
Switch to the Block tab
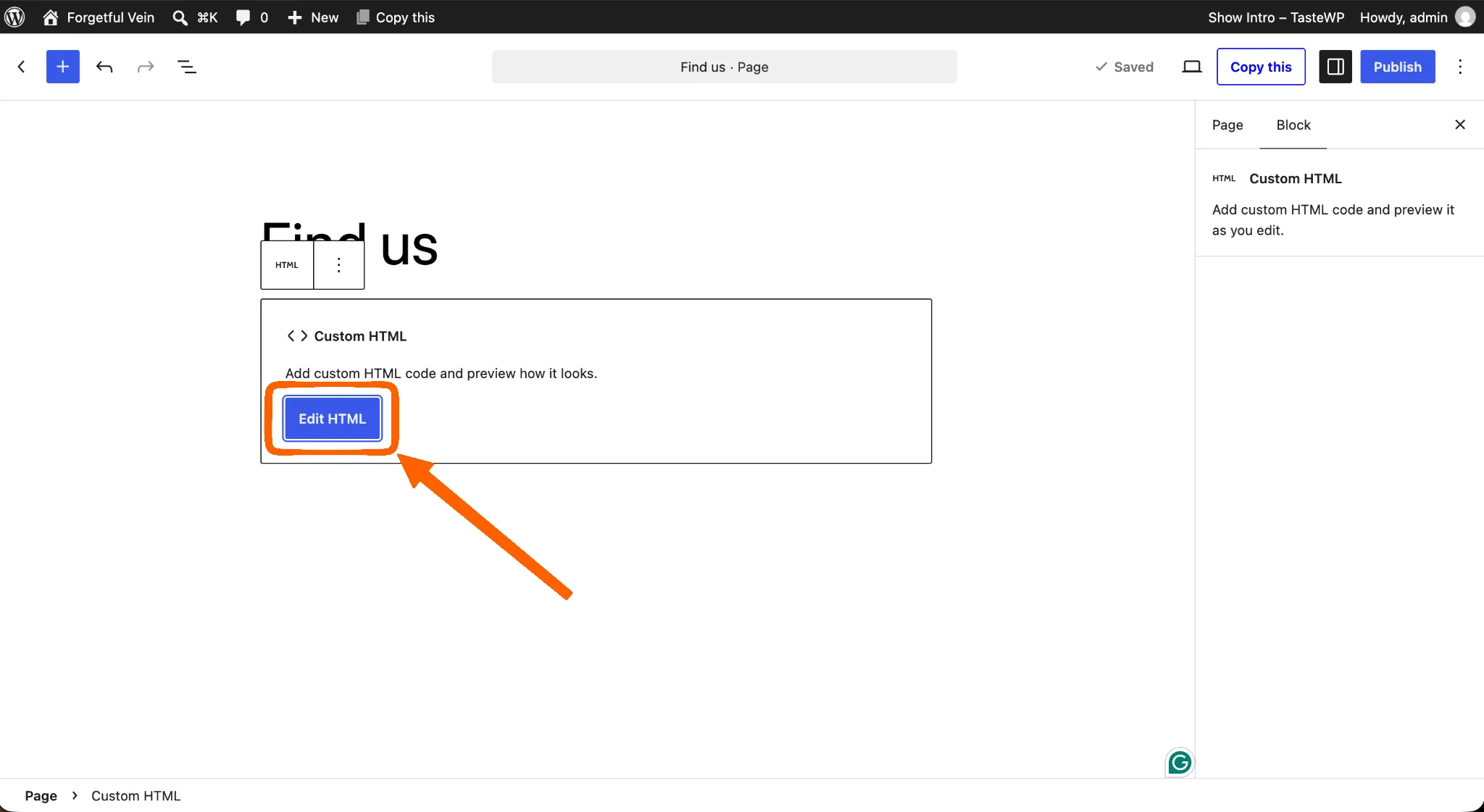[1293, 125]
